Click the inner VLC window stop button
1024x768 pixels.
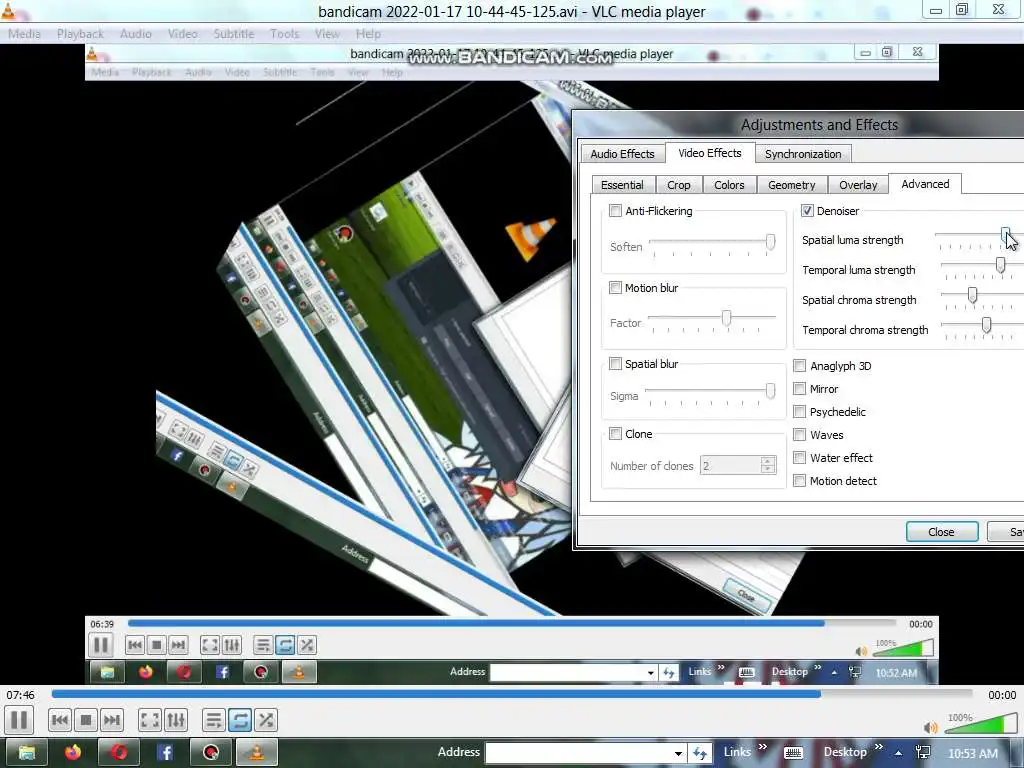[156, 645]
